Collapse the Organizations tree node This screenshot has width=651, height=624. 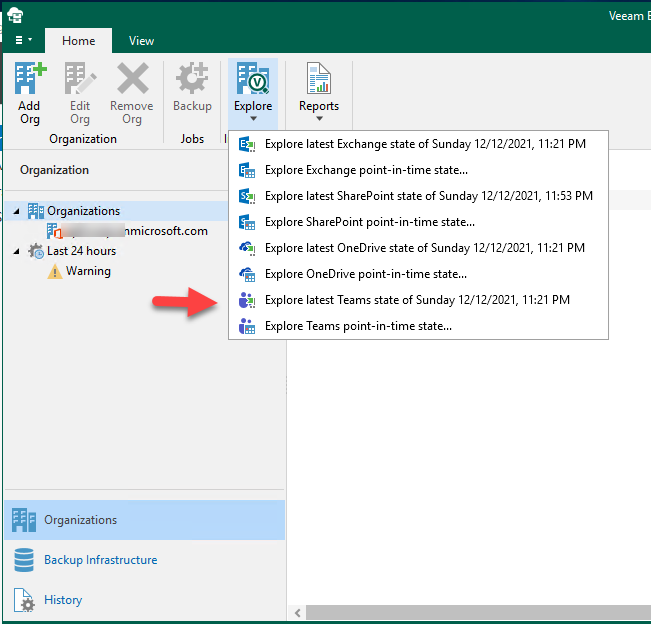17,211
